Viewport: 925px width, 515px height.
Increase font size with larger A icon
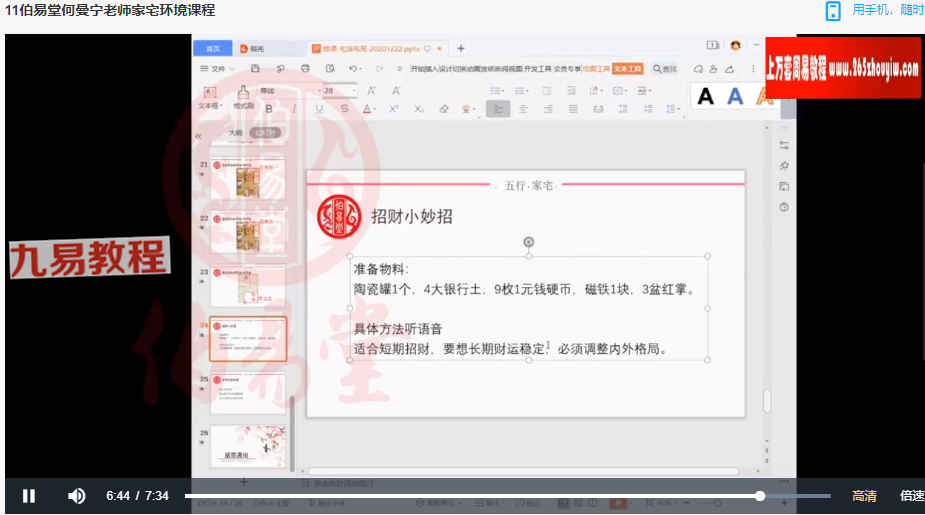click(x=371, y=90)
